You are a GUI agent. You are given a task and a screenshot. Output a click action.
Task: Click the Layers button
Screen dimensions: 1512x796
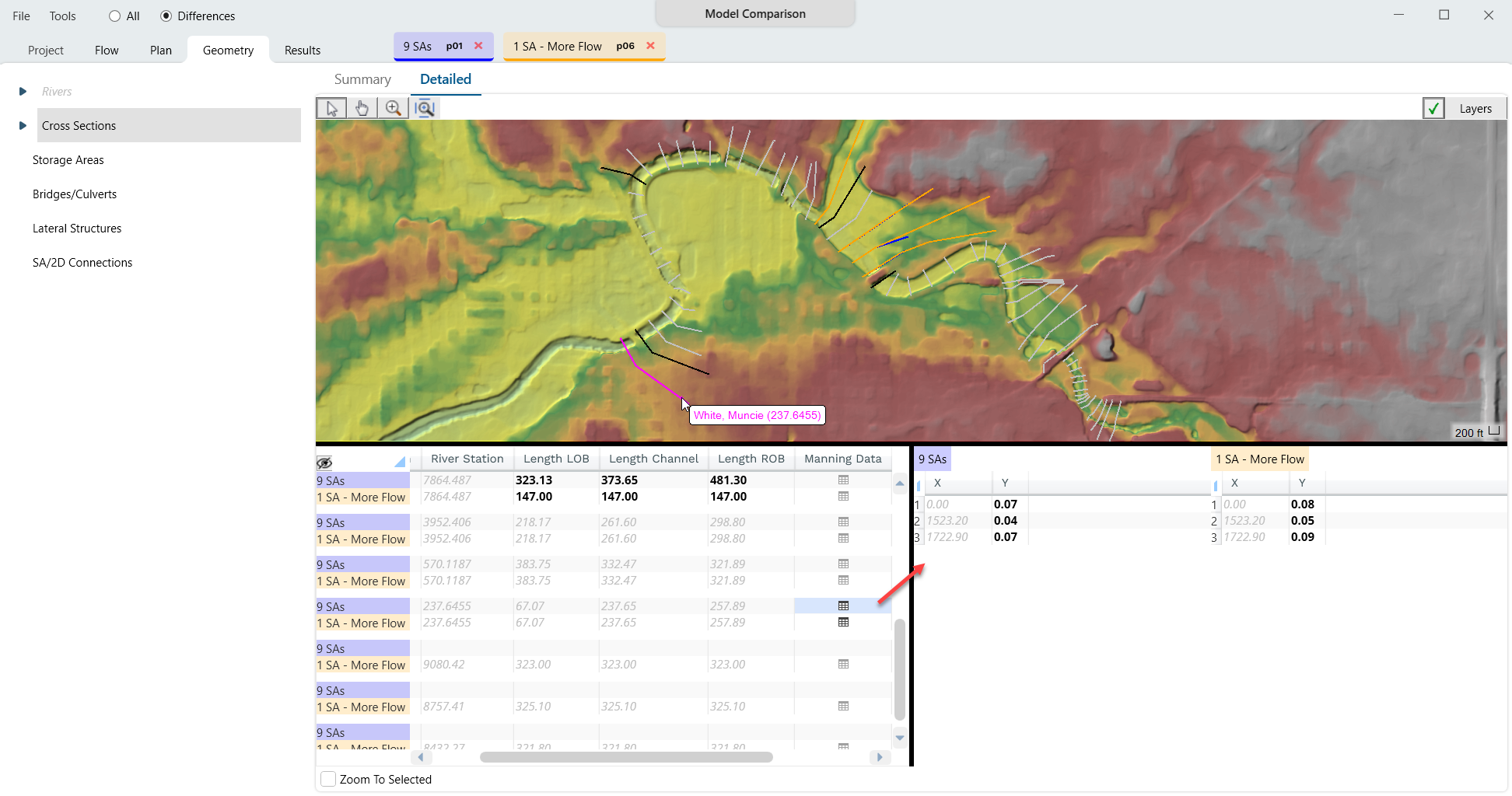point(1475,109)
